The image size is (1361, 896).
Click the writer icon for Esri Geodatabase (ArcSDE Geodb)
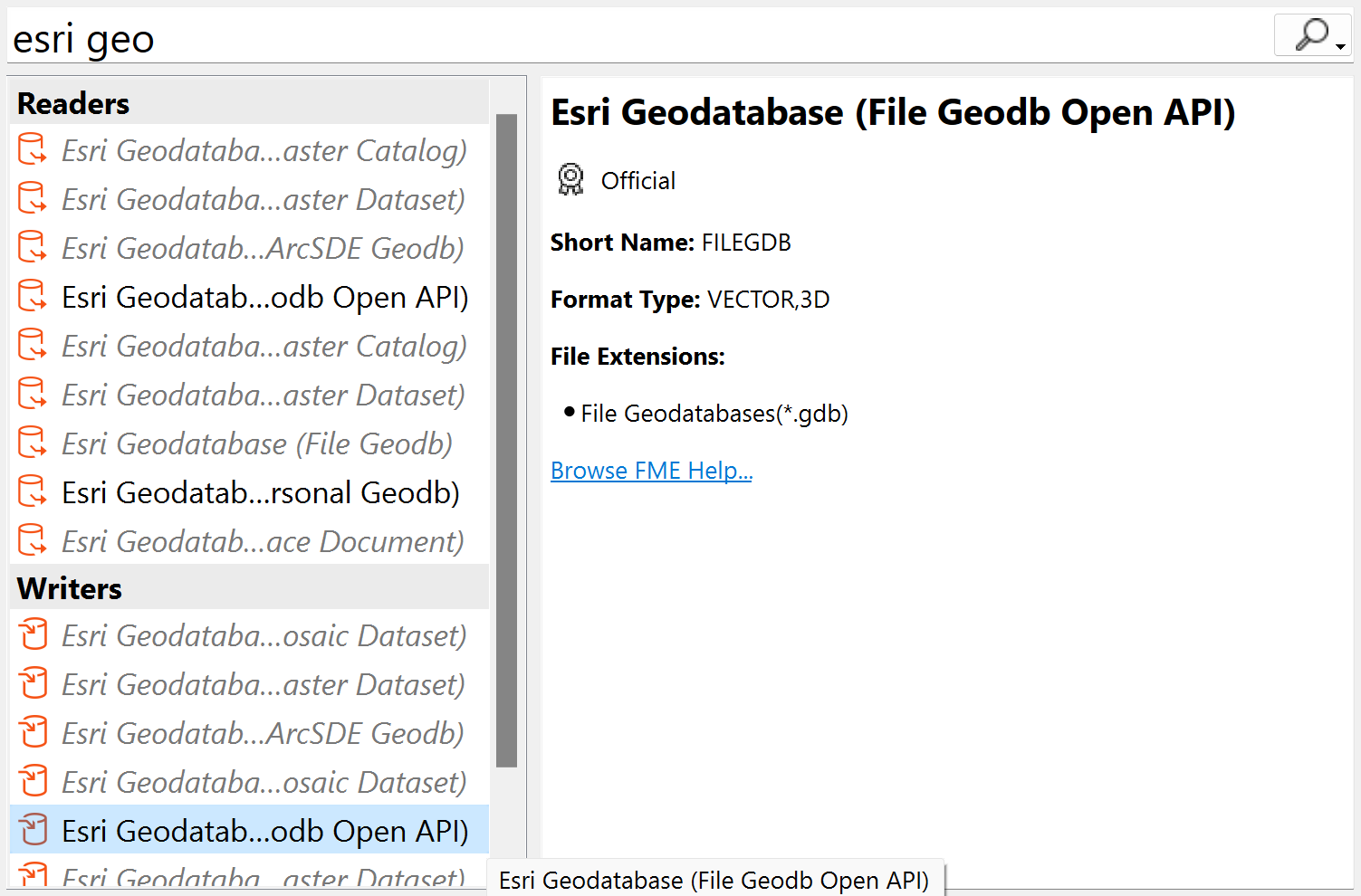click(33, 732)
